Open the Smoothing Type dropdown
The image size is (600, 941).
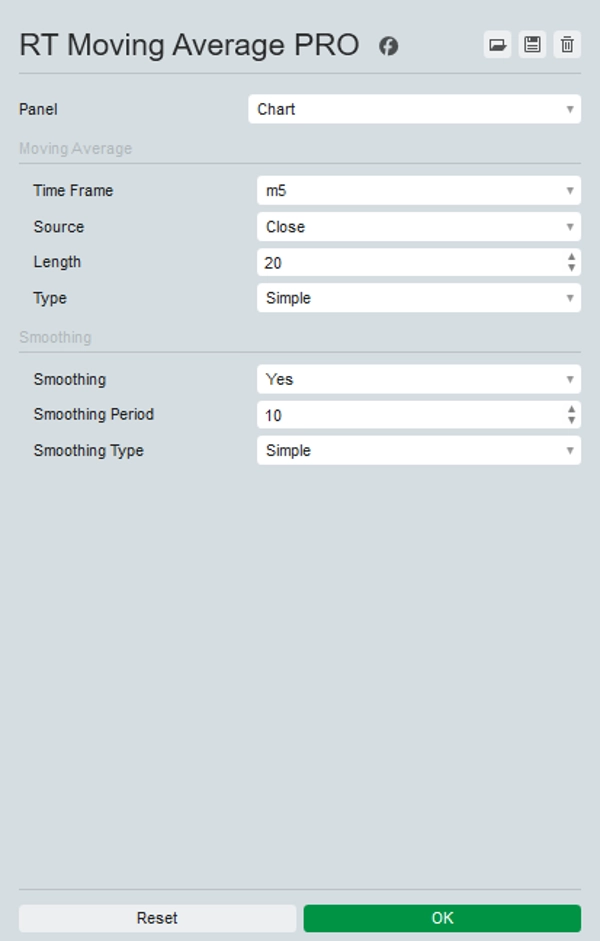point(417,450)
